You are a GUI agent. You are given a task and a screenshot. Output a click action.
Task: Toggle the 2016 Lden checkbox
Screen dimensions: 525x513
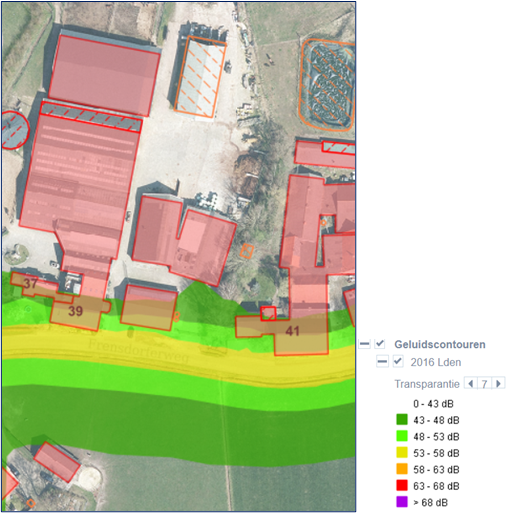398,362
